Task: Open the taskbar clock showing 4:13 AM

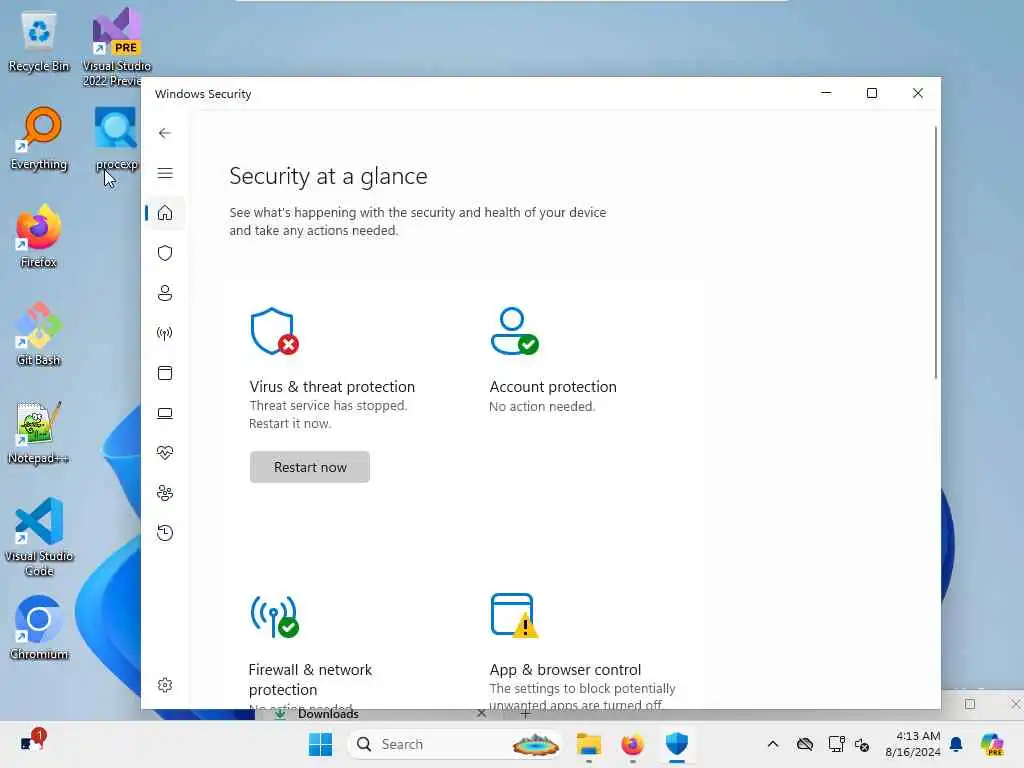Action: (912, 744)
